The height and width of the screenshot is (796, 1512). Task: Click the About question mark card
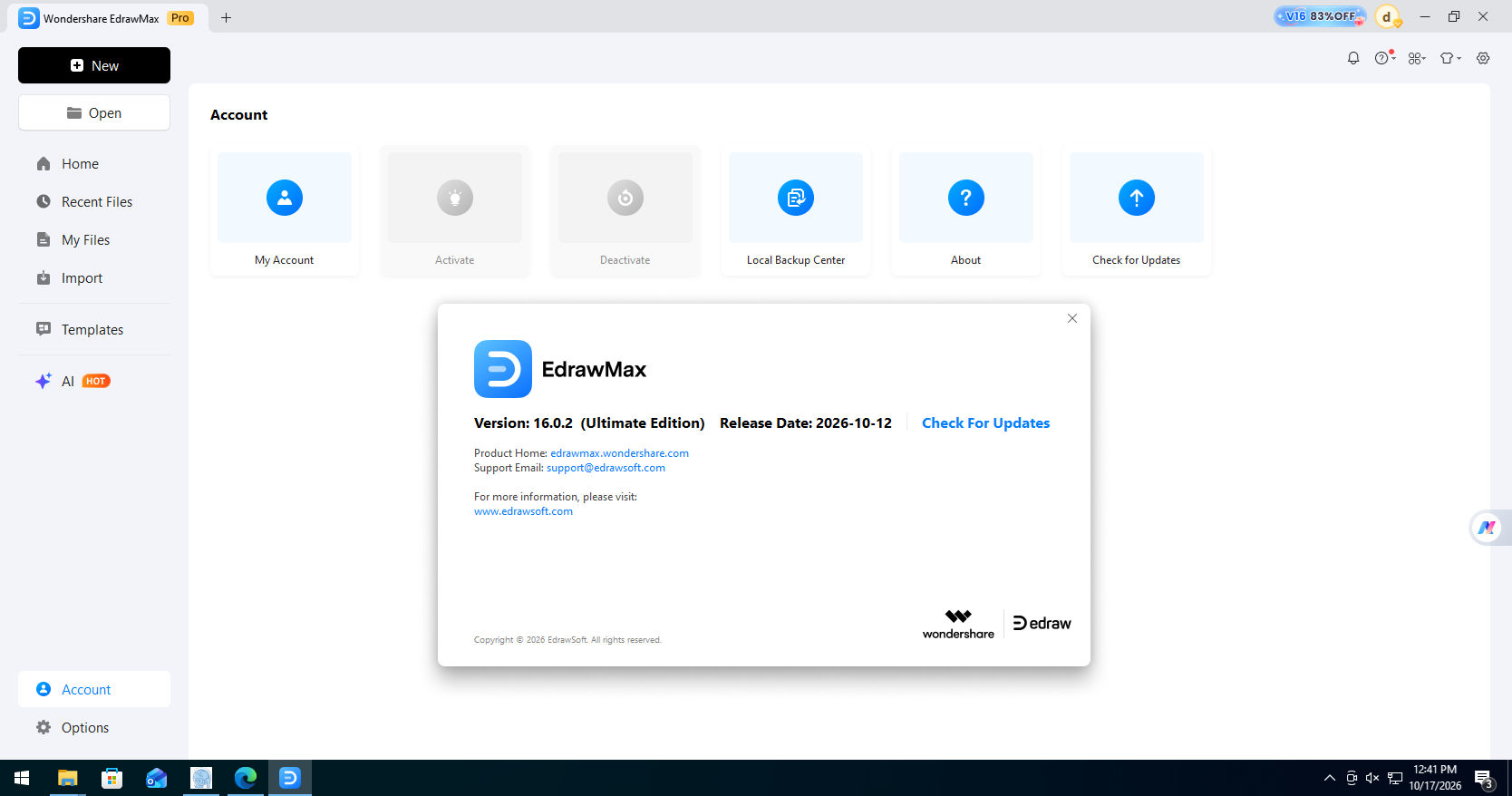[x=966, y=210]
